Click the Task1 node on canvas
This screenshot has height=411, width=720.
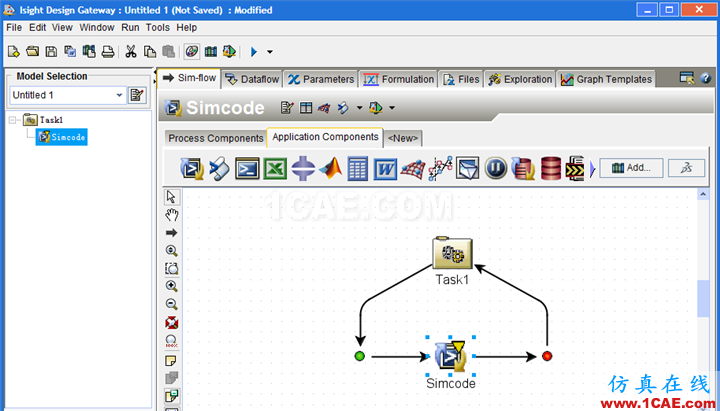click(452, 253)
